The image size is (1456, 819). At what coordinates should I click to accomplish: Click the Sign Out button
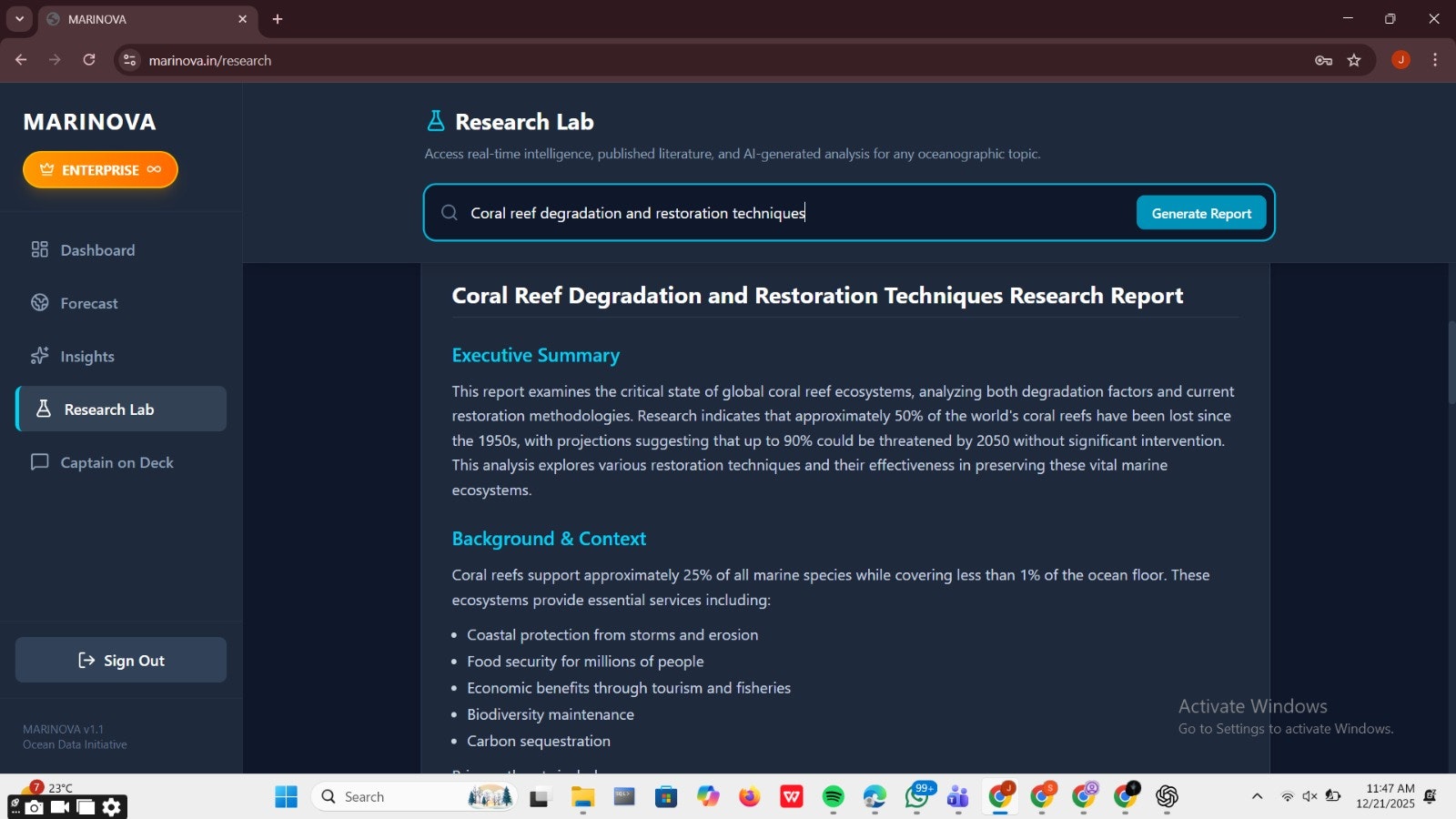pyautogui.click(x=120, y=660)
